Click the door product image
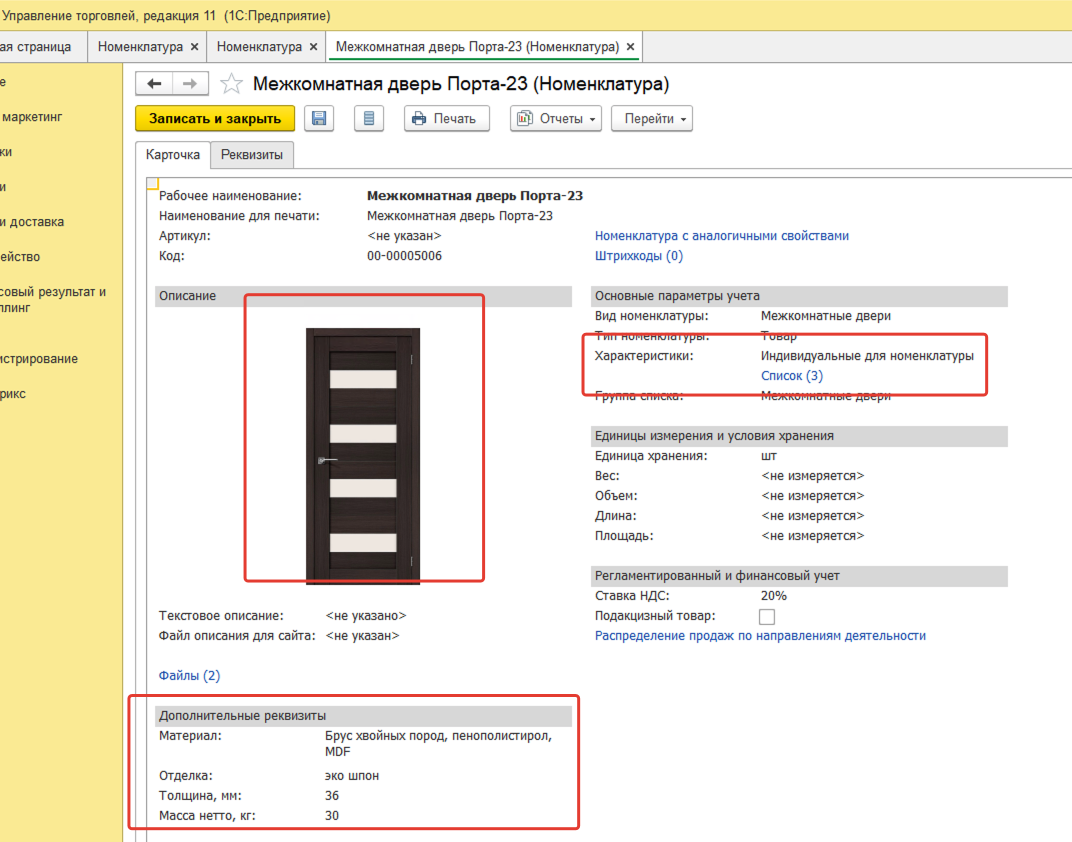1072x842 pixels. pos(363,455)
